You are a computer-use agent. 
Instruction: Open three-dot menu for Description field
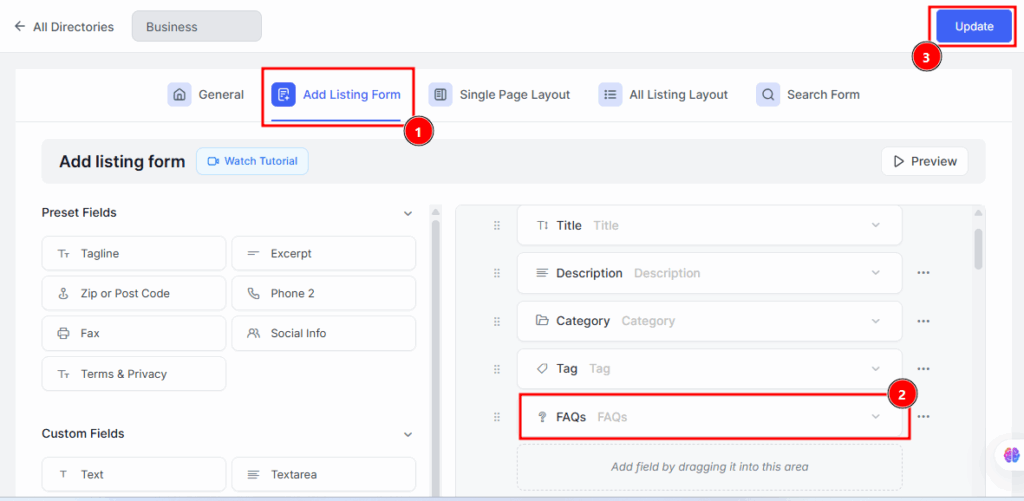tap(923, 273)
